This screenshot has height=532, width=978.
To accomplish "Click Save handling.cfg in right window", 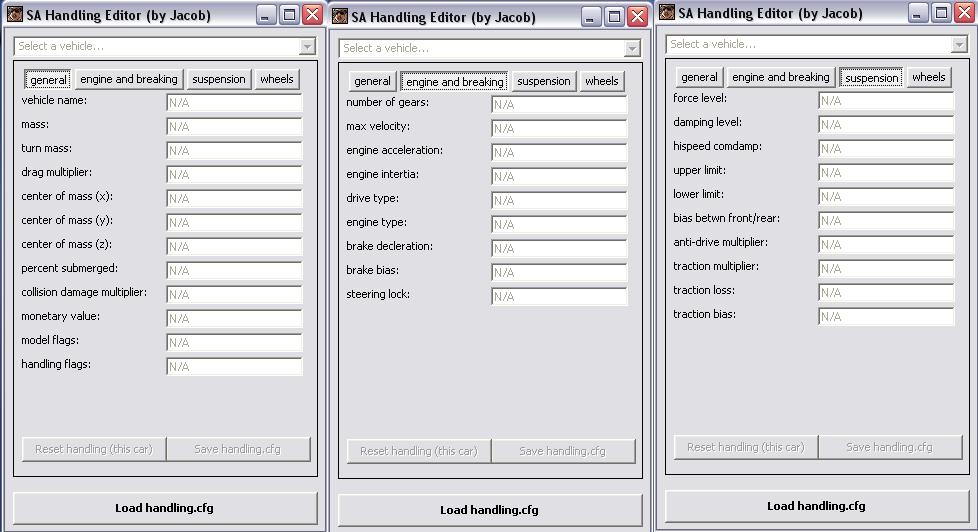I will tap(889, 447).
